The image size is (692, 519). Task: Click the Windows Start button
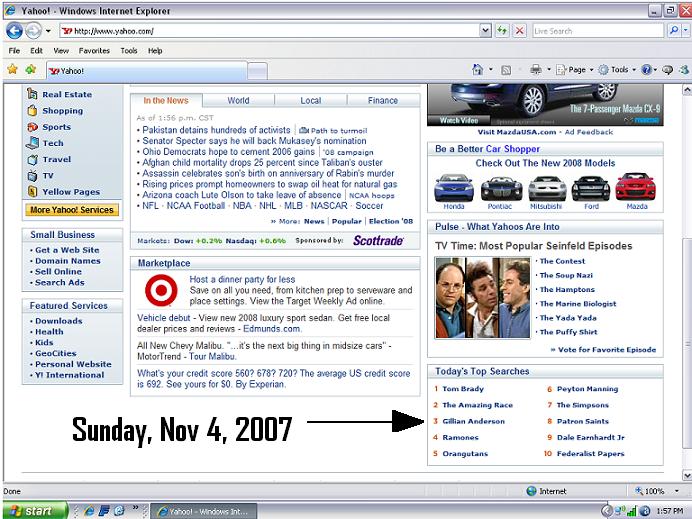35,511
